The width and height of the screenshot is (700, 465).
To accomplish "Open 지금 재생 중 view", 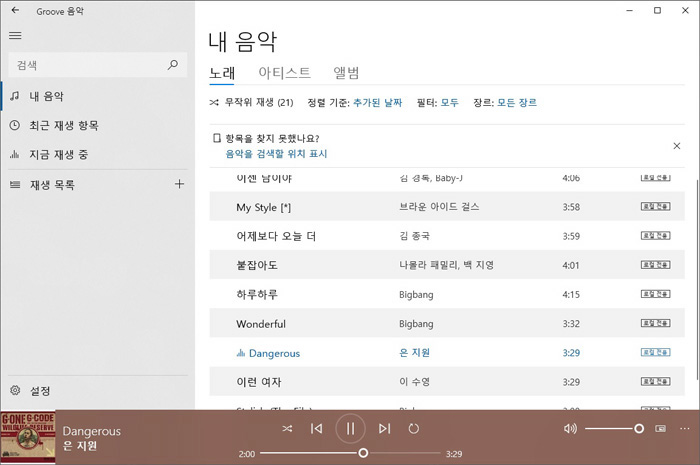I will coord(98,154).
